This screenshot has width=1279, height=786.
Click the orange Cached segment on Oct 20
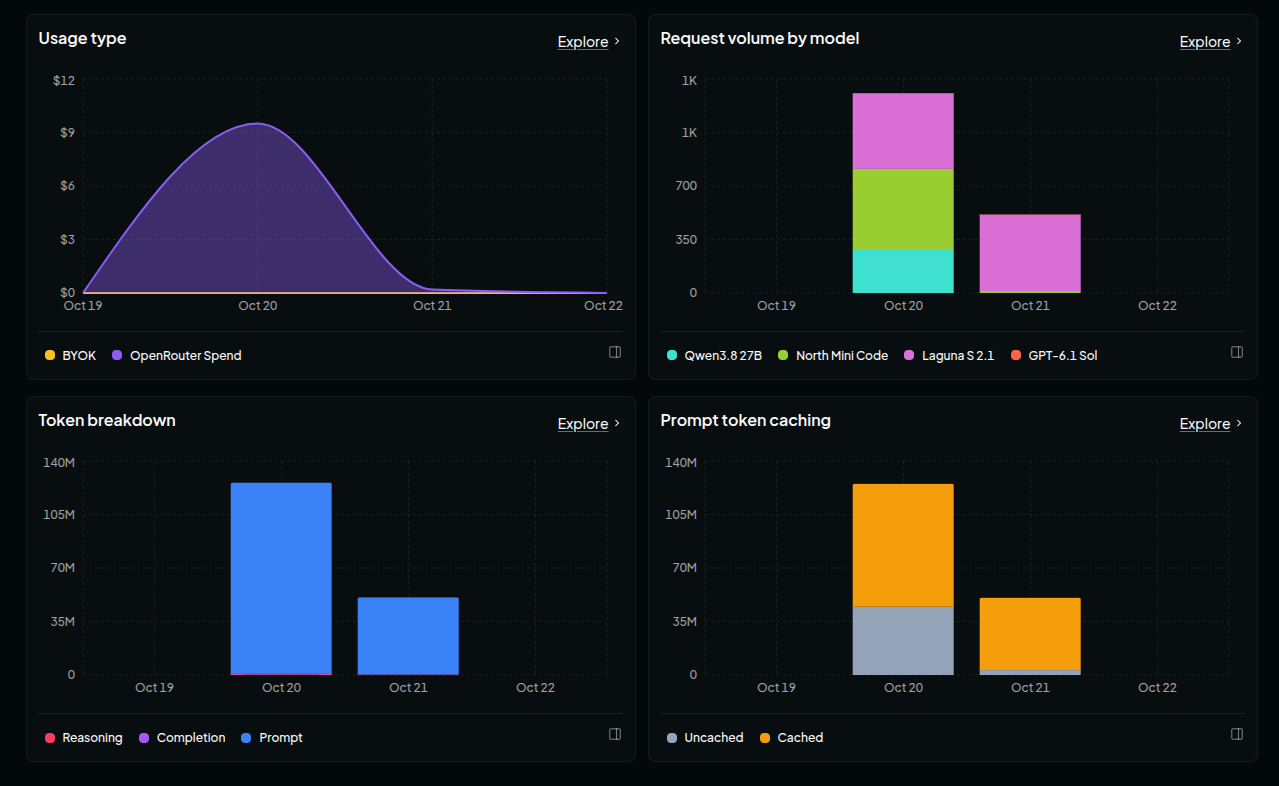click(x=903, y=545)
